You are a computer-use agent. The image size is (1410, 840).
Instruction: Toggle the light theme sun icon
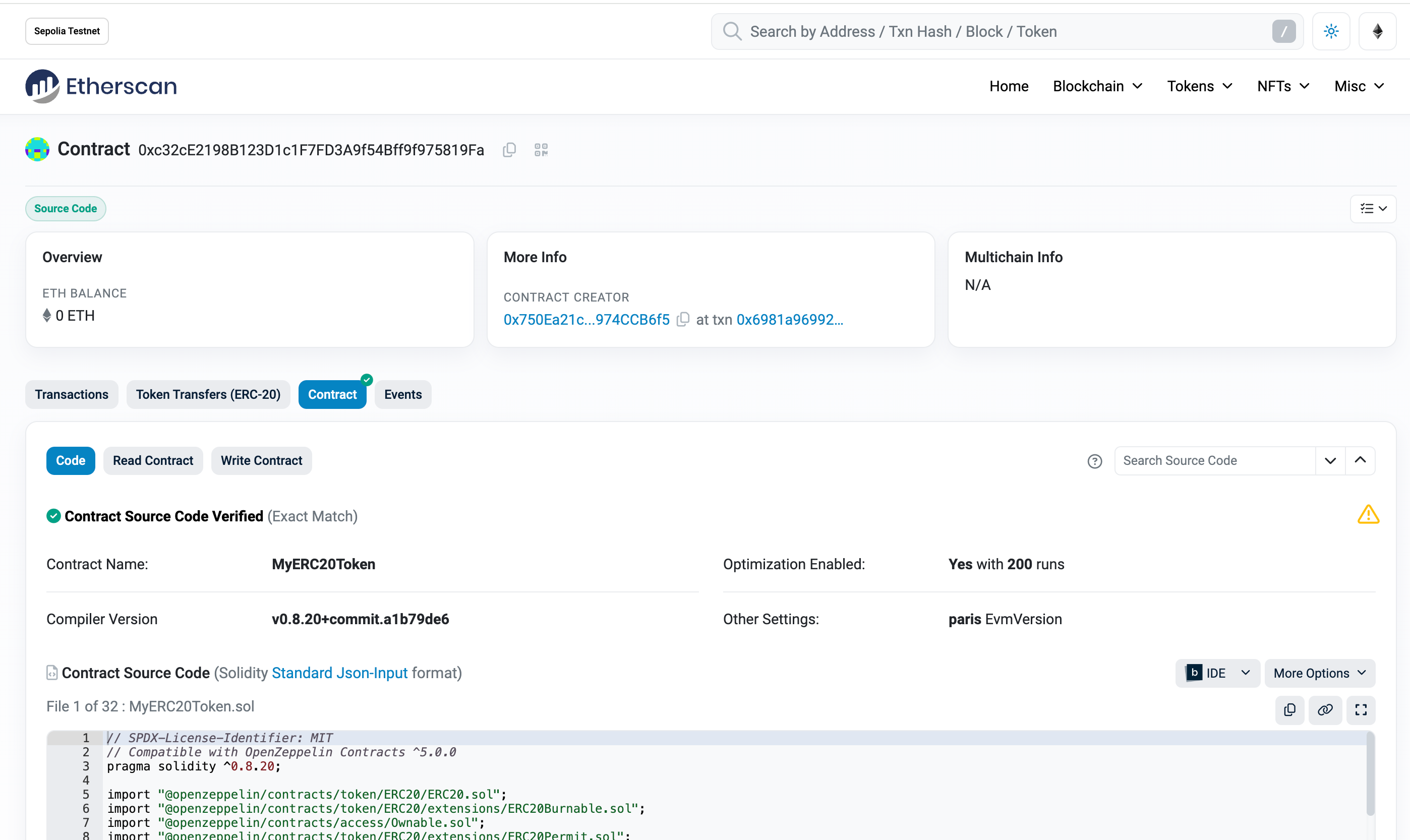tap(1331, 31)
